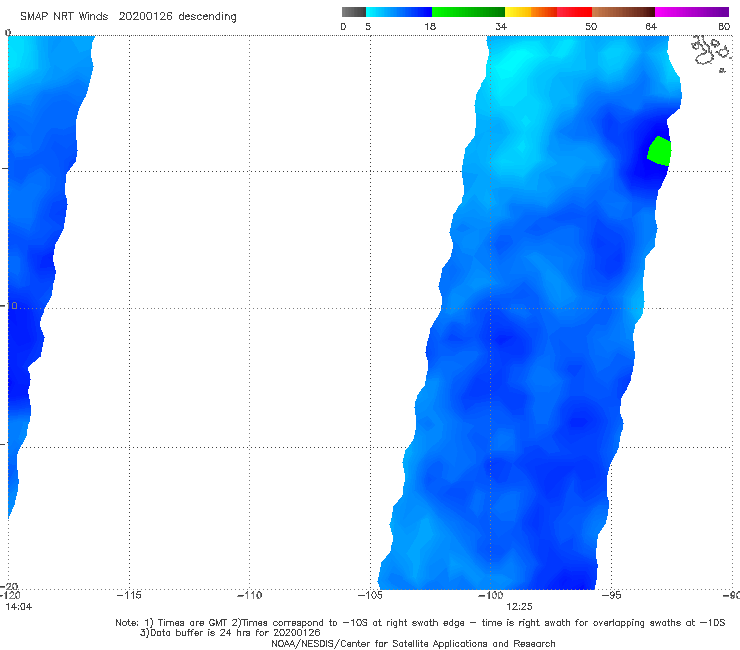Click the note line 'Times are GMT'

tap(192, 623)
